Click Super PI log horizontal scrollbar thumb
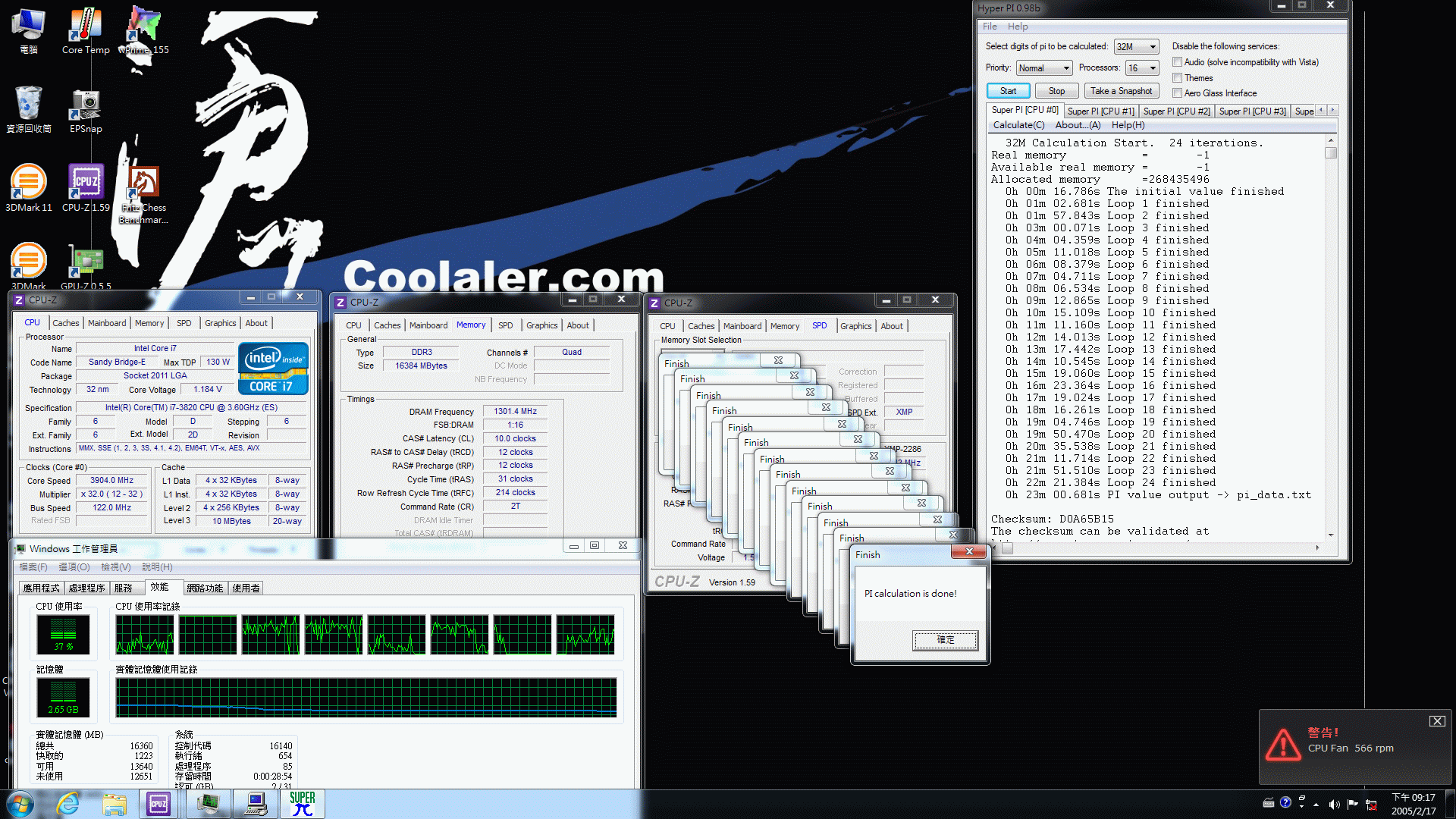 (x=1007, y=548)
